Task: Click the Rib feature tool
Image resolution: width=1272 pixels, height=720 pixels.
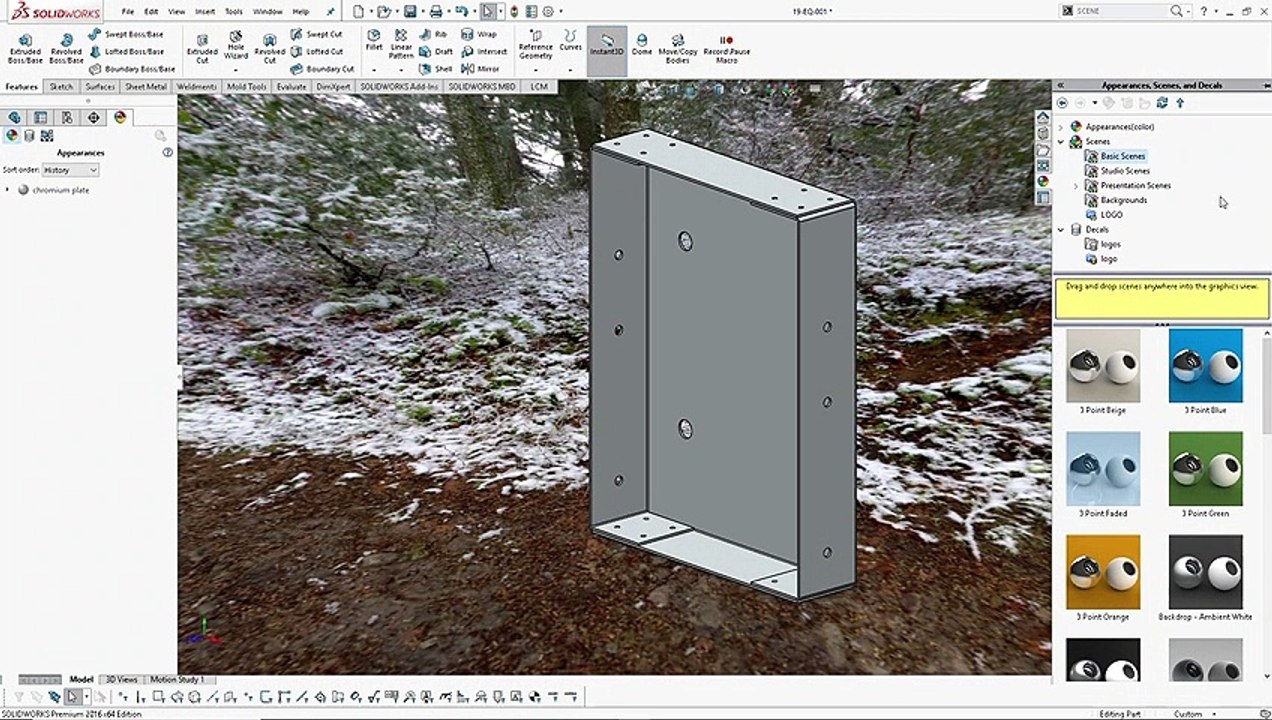Action: coord(433,34)
